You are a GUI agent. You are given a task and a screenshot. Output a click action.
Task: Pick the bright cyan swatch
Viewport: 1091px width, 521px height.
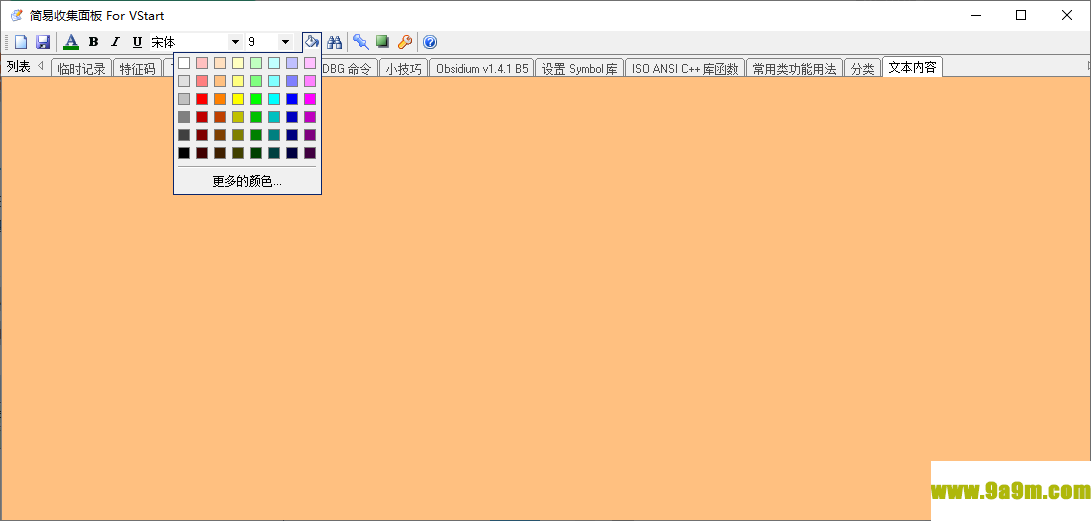(274, 99)
